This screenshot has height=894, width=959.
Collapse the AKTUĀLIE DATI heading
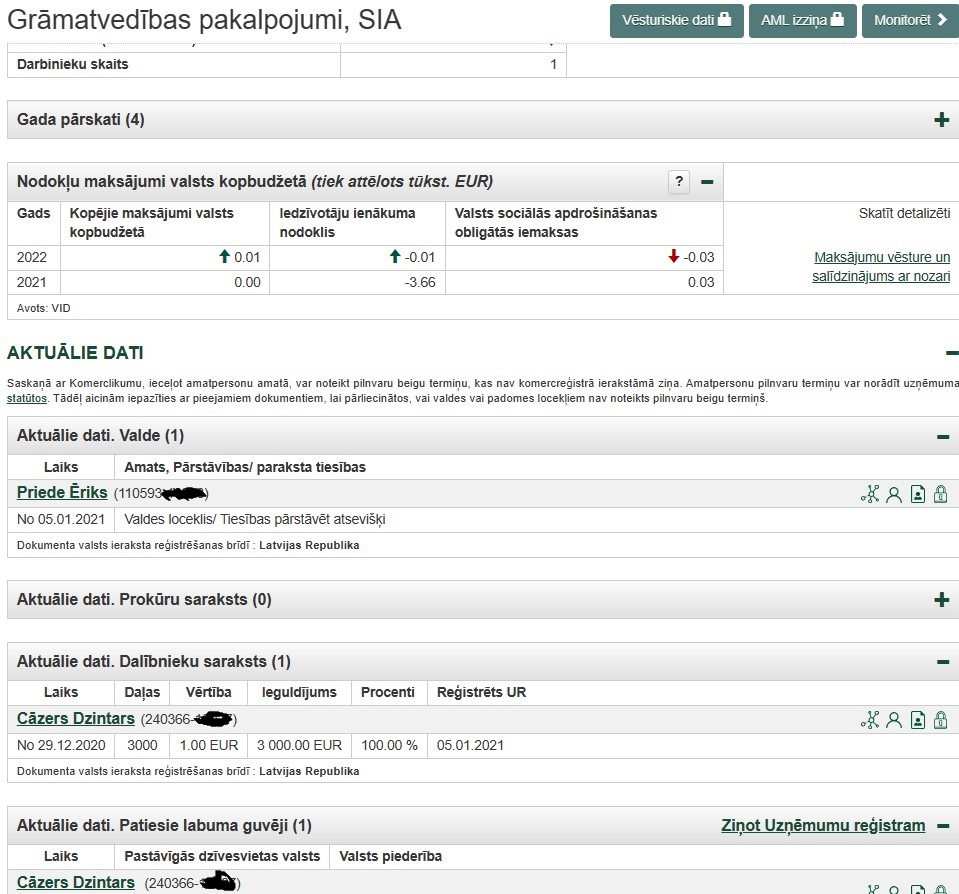click(x=951, y=353)
